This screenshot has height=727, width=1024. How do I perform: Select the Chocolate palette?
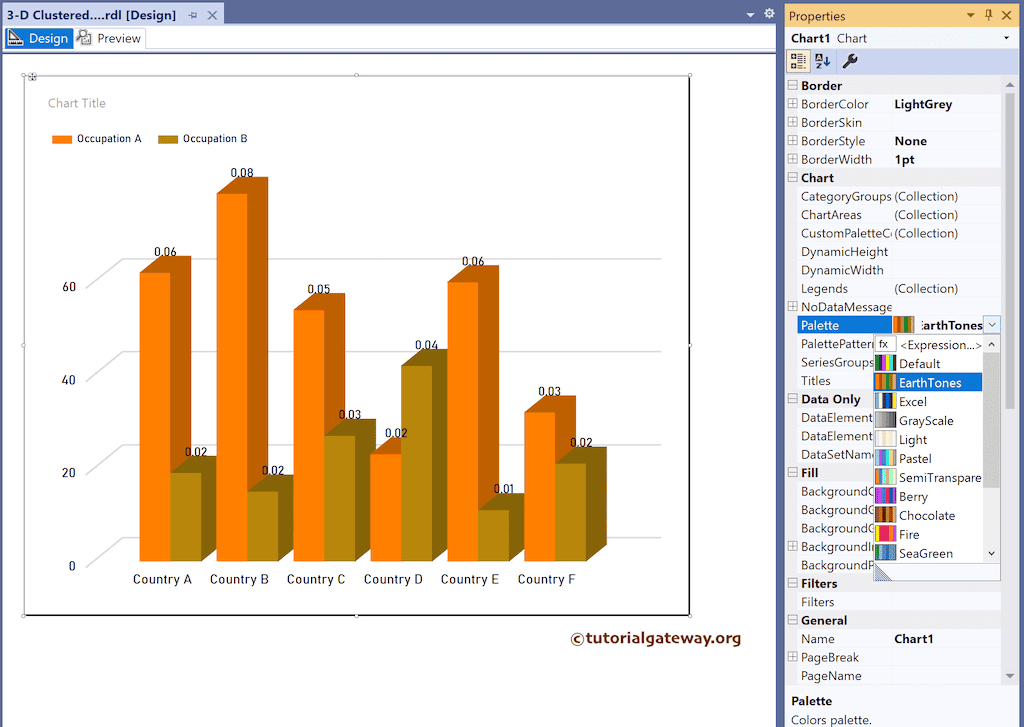pyautogui.click(x=928, y=515)
